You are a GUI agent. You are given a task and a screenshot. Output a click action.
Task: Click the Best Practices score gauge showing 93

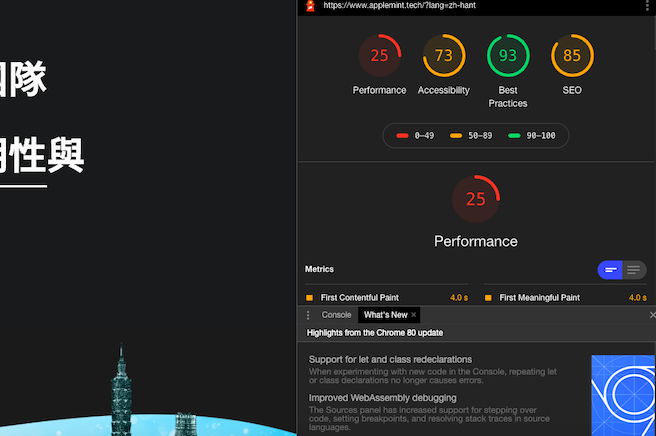(x=508, y=56)
